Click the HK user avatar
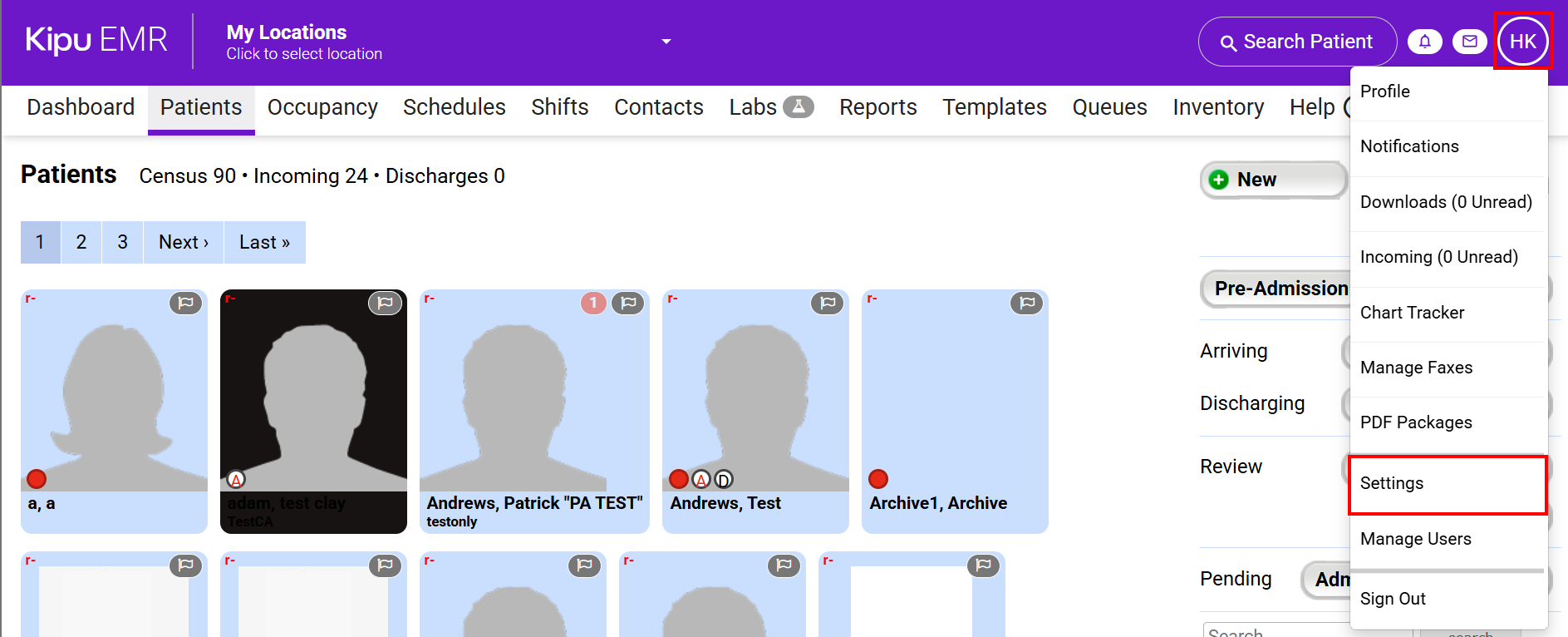1568x637 pixels. pos(1522,42)
